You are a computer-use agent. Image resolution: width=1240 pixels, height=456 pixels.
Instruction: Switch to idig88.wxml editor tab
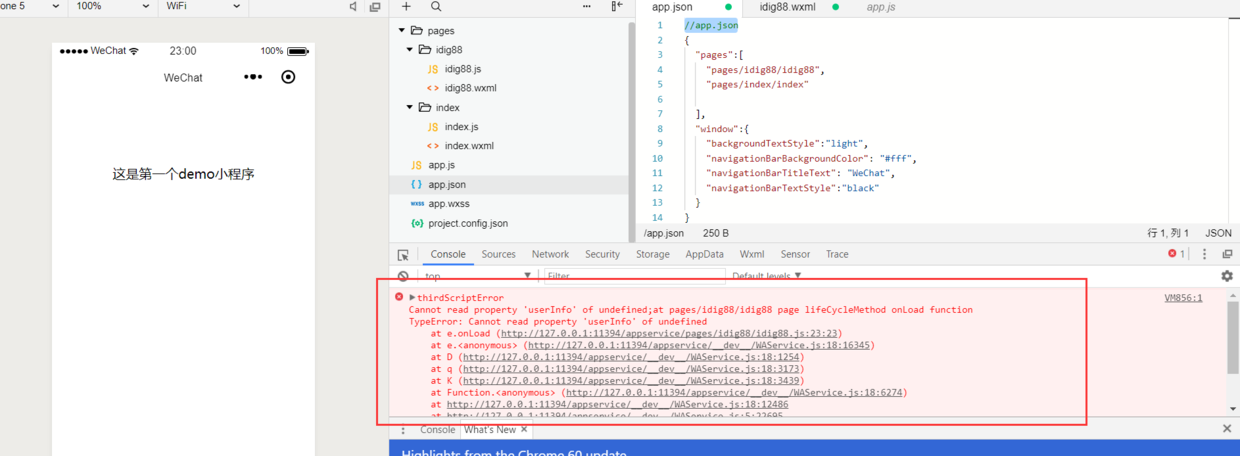click(x=787, y=7)
